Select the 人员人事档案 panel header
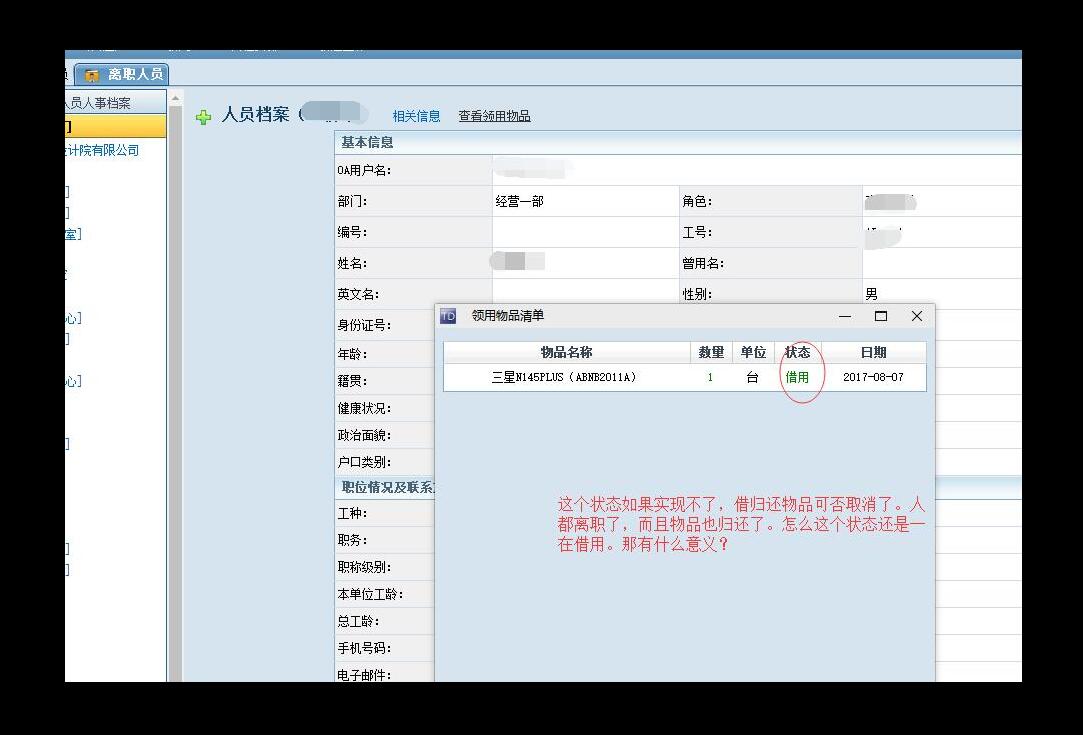1083x735 pixels. point(100,103)
